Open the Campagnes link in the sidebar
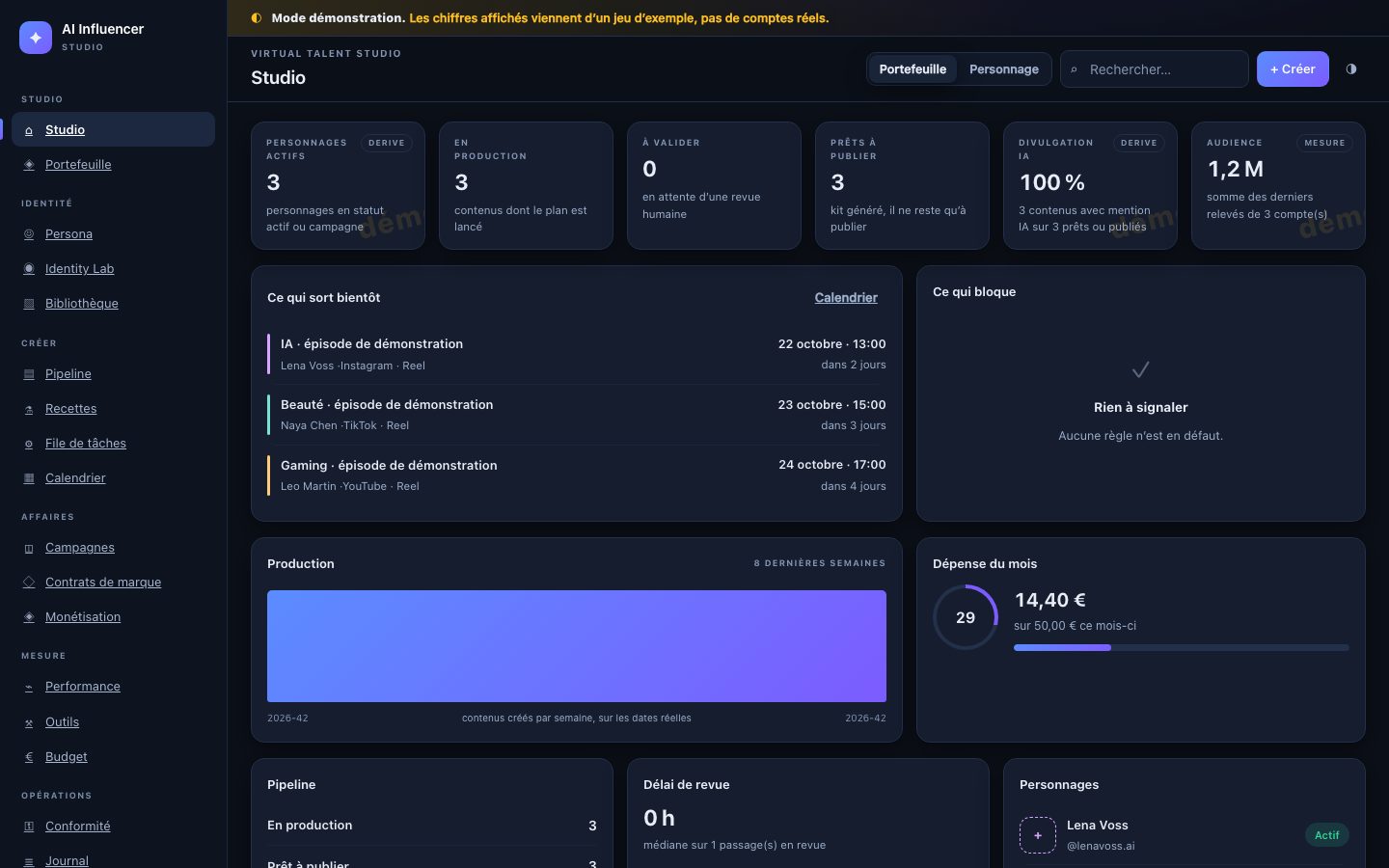The width and height of the screenshot is (1389, 868). [113, 548]
